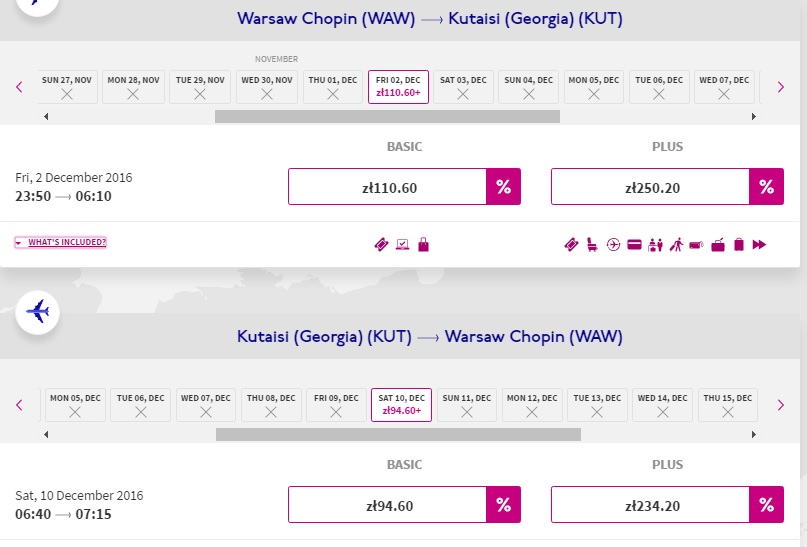Choose the zł110.60 Basic outbound fare

388,186
